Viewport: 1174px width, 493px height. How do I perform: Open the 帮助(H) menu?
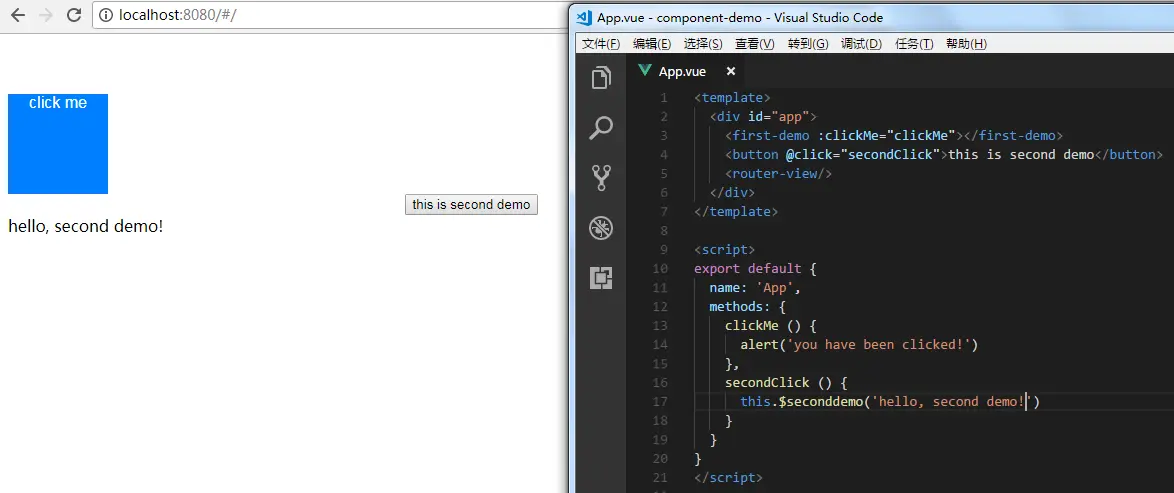click(967, 44)
